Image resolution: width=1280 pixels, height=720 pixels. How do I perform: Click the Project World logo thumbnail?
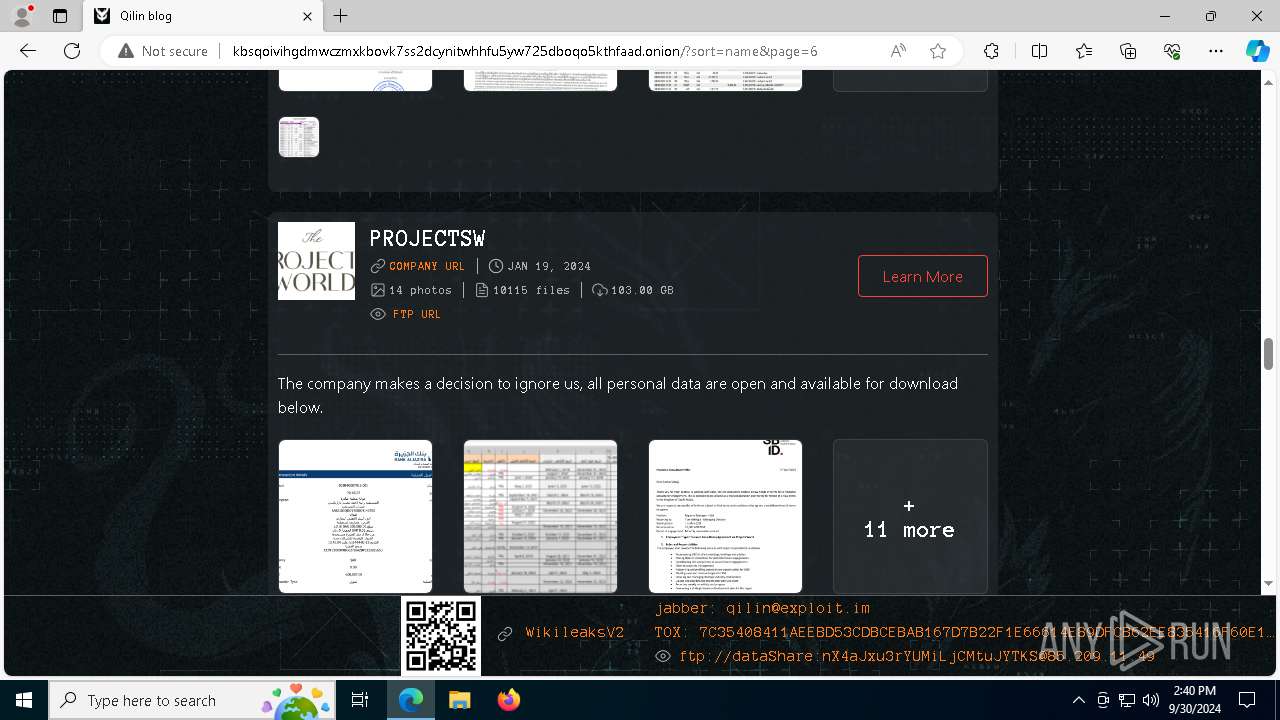[316, 261]
